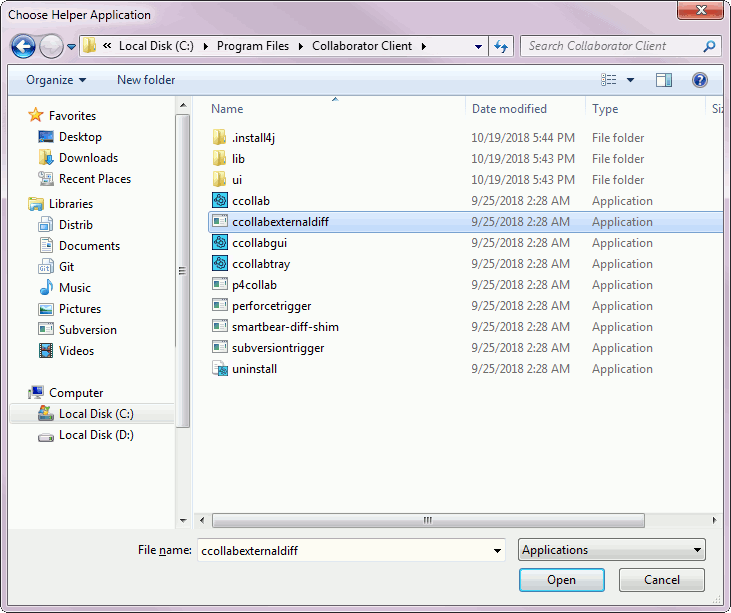Viewport: 731px width, 613px height.
Task: Select the perforcetrigger file name
Action: point(272,306)
